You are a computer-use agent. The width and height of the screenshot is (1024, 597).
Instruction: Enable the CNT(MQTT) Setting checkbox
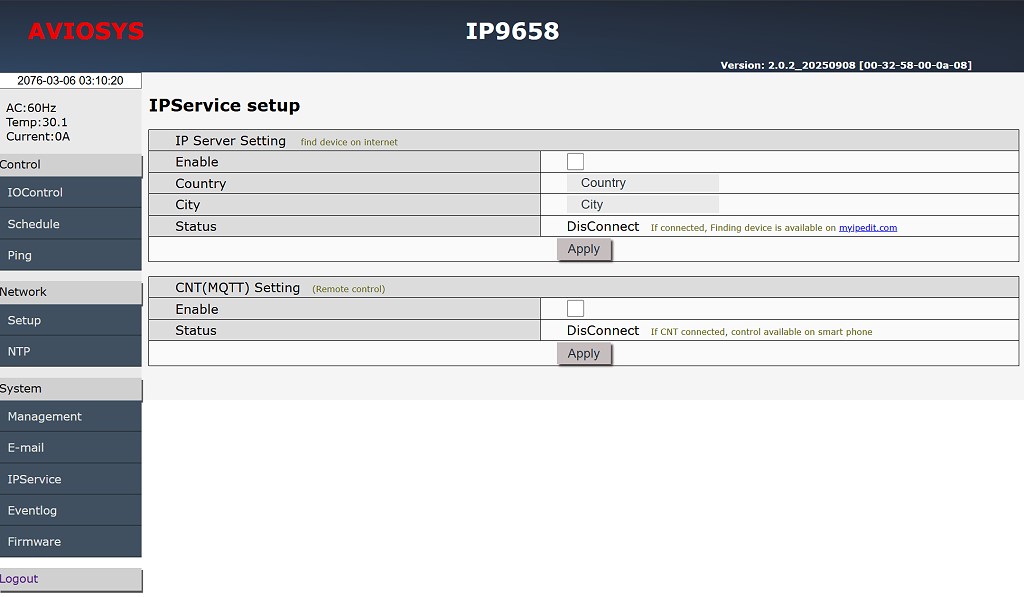pyautogui.click(x=575, y=309)
